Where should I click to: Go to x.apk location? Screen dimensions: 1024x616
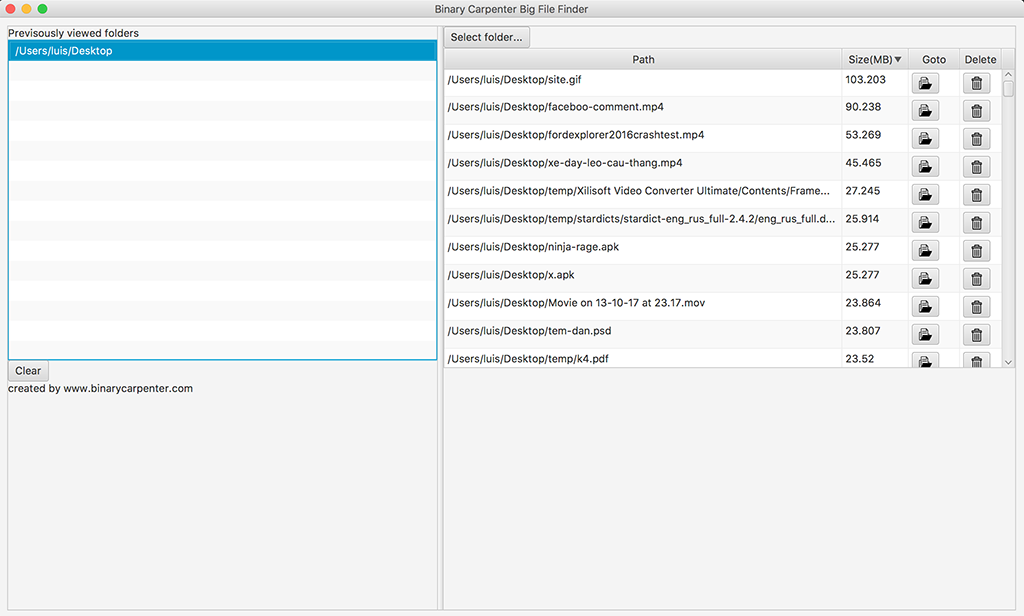(x=925, y=279)
